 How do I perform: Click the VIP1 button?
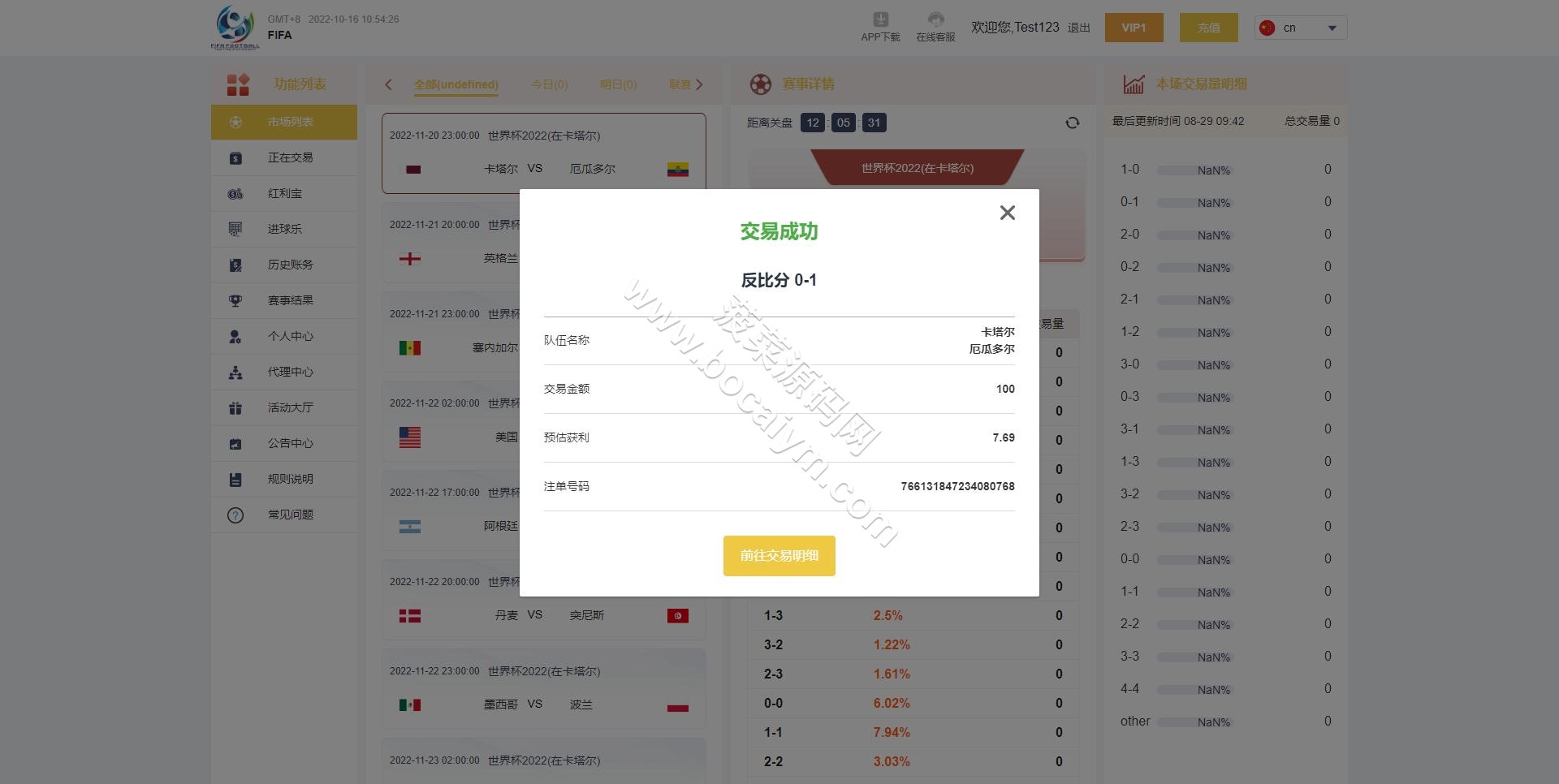(1134, 28)
